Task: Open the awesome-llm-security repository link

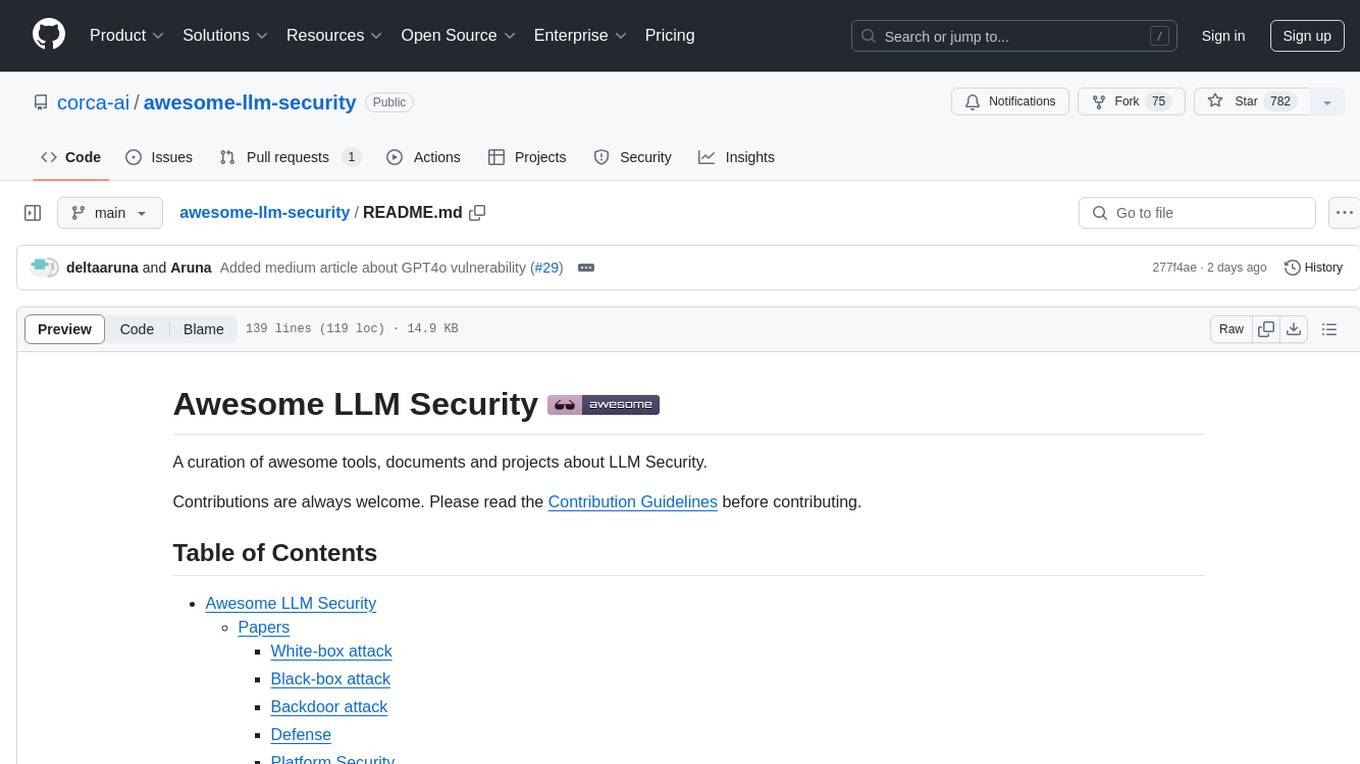Action: pos(250,102)
